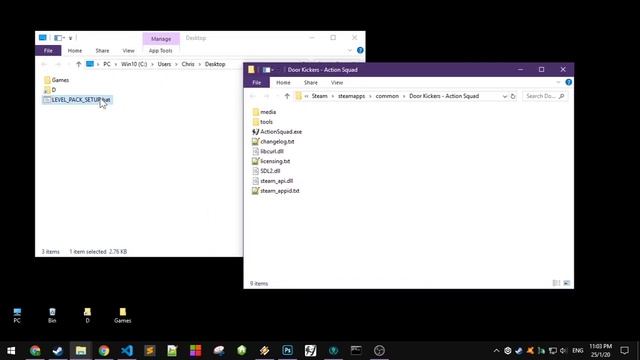Screen dimensions: 640x360
Task: Open the Windows Start menu
Action: (11, 350)
